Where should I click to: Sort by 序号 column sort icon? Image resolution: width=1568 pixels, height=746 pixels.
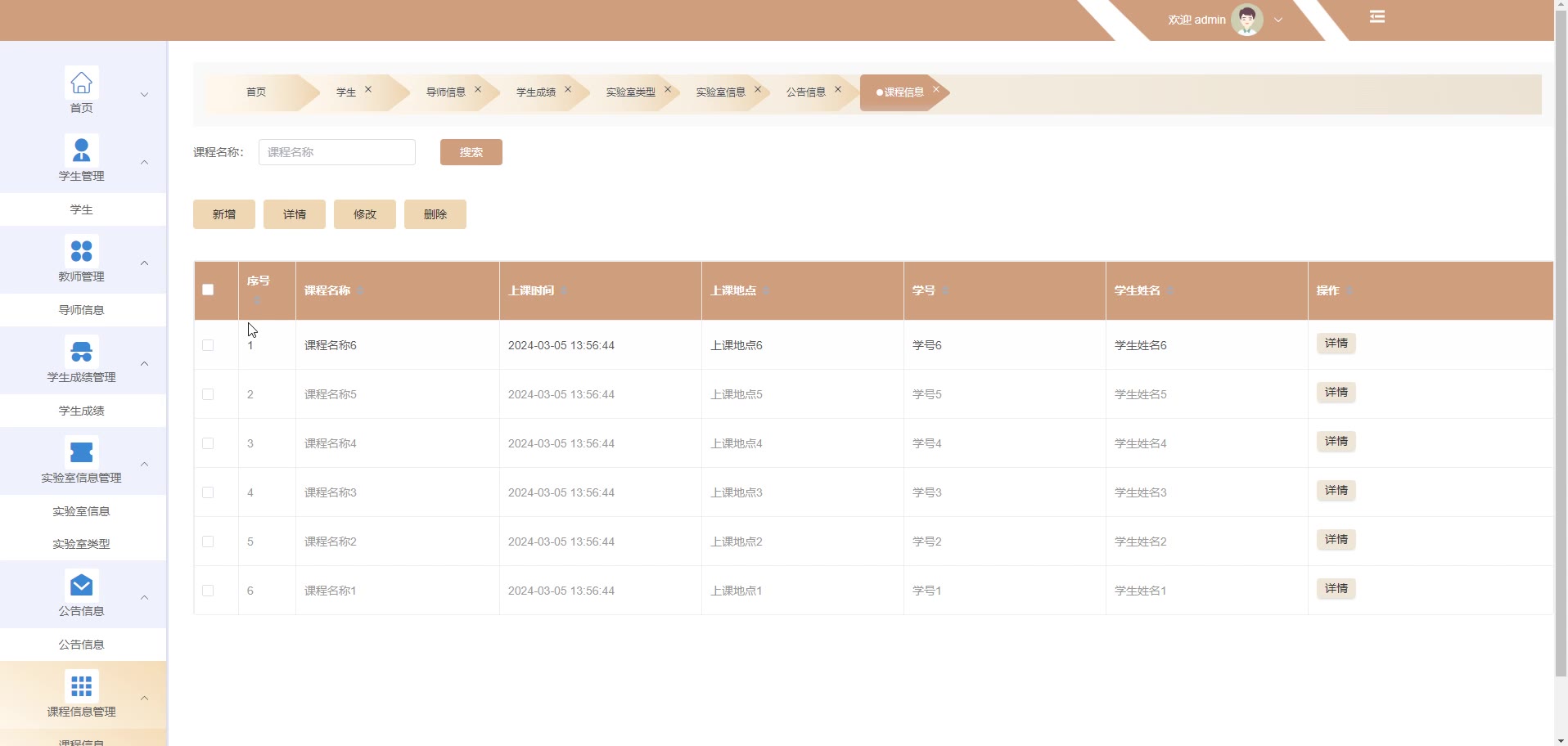point(257,301)
